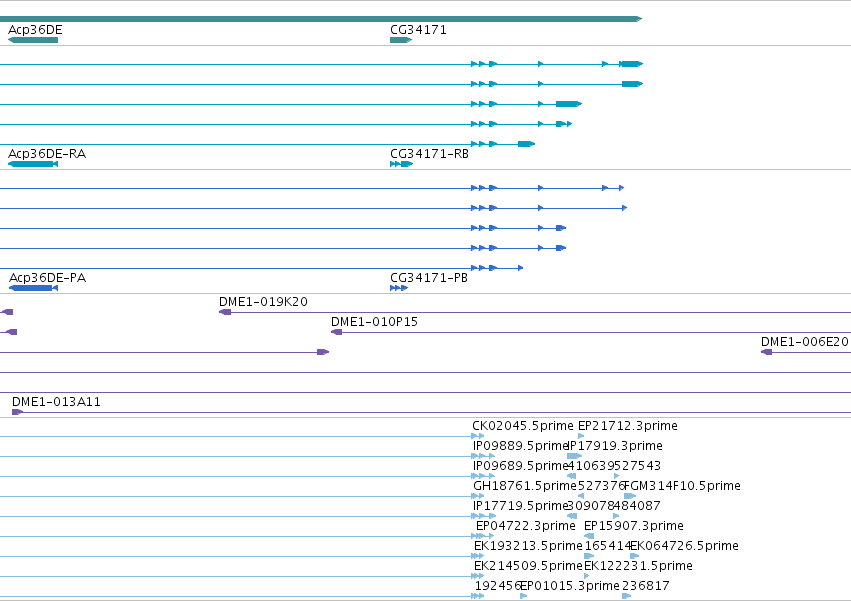Image resolution: width=851 pixels, height=601 pixels.
Task: Open the Acp36DE-PA protein label
Action: 48,277
